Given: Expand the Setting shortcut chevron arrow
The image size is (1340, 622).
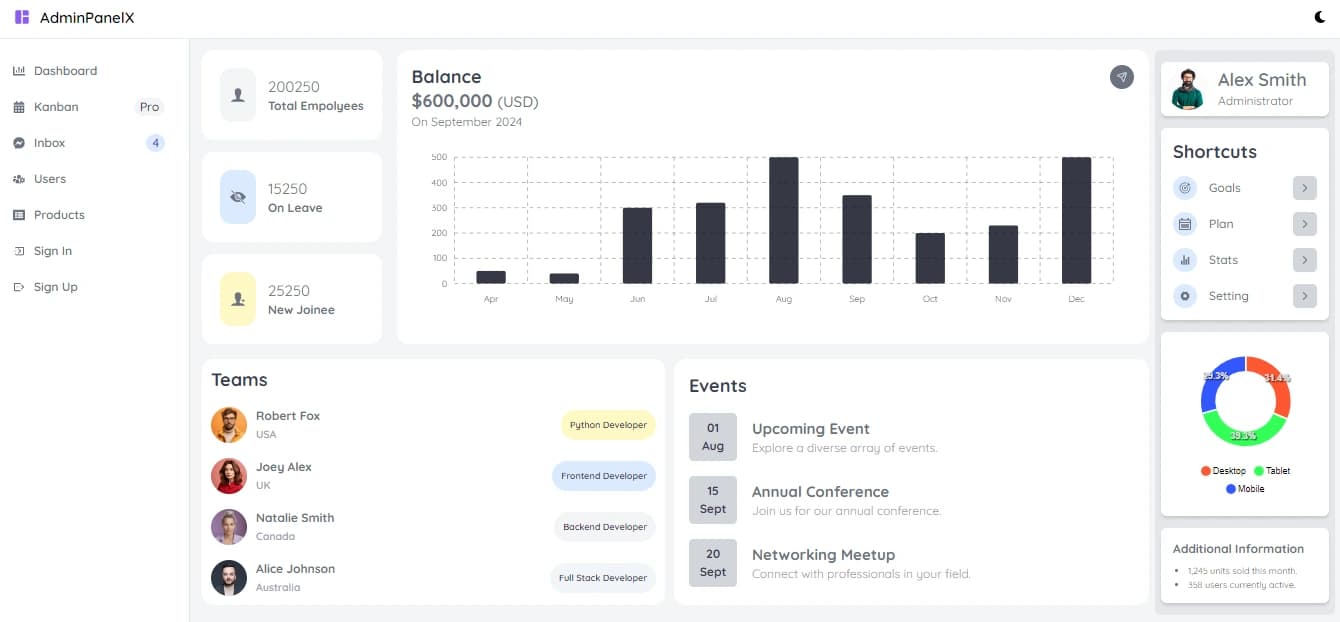Looking at the screenshot, I should pos(1304,296).
